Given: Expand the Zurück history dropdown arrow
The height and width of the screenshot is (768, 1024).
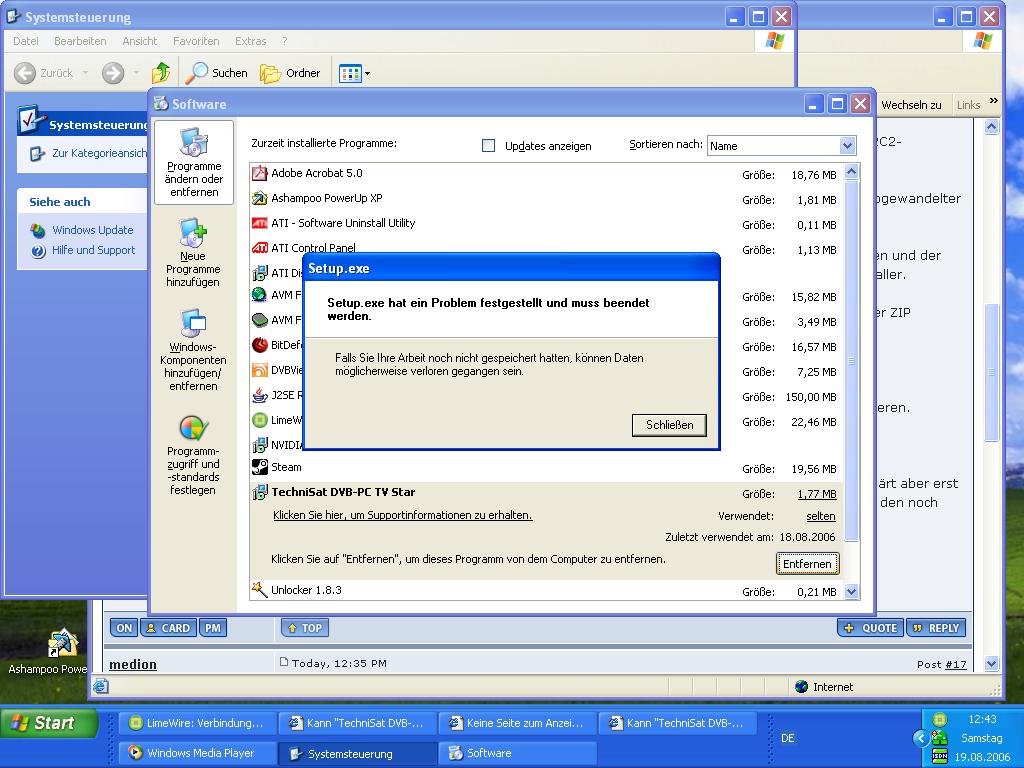Looking at the screenshot, I should click(x=85, y=73).
